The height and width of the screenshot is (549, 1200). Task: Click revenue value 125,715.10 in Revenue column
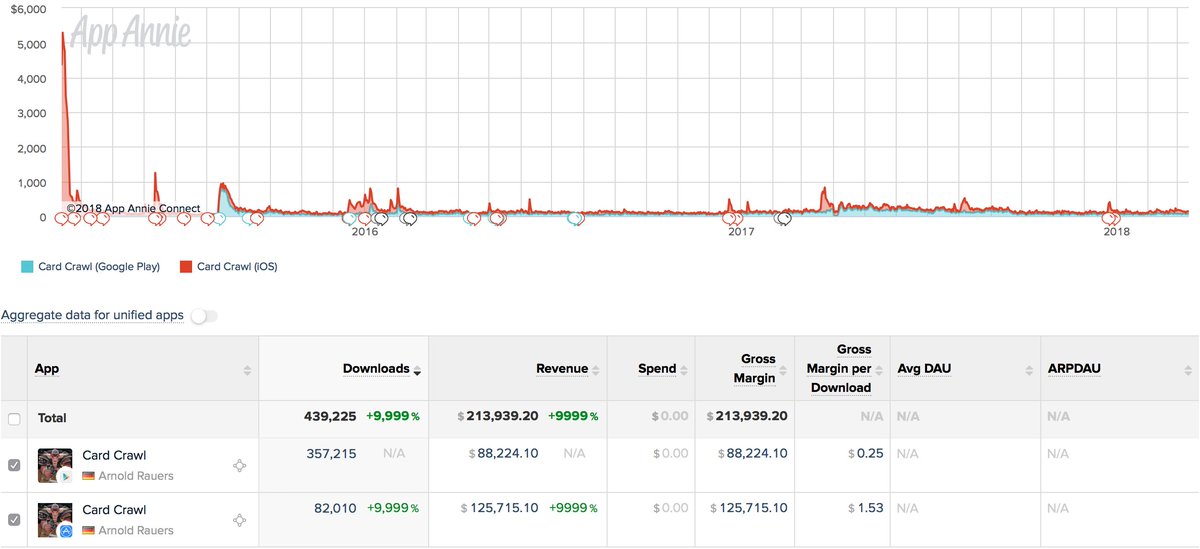click(x=505, y=508)
